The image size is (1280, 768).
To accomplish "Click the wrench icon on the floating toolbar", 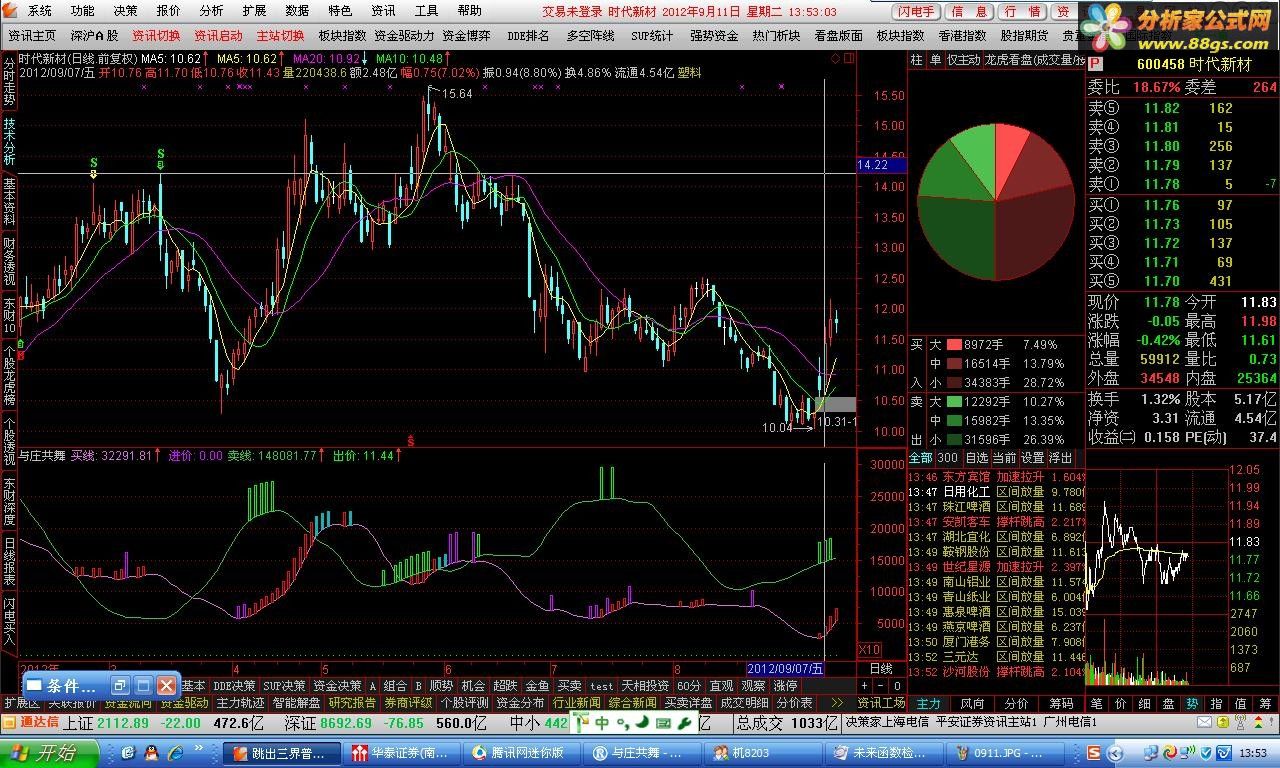I will (x=685, y=723).
